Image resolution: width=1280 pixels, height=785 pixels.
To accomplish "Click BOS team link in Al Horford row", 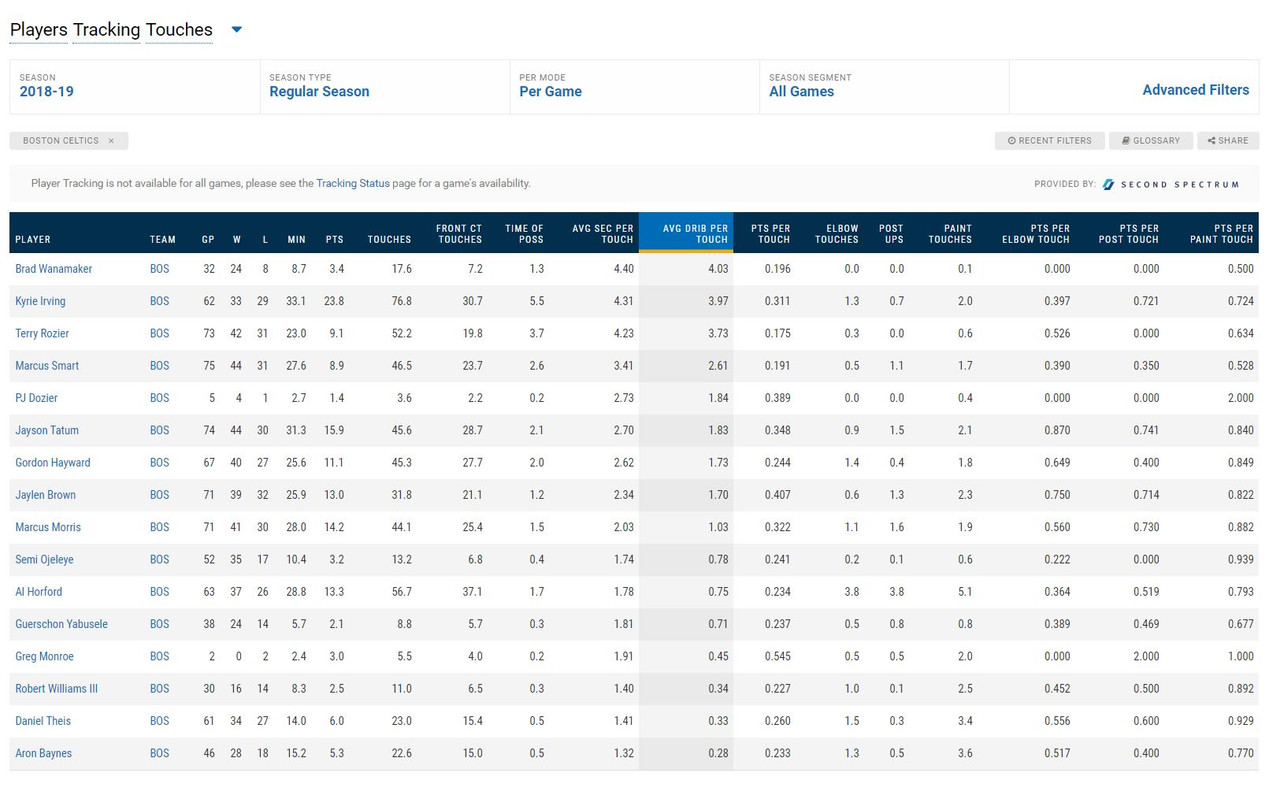I will pos(160,592).
